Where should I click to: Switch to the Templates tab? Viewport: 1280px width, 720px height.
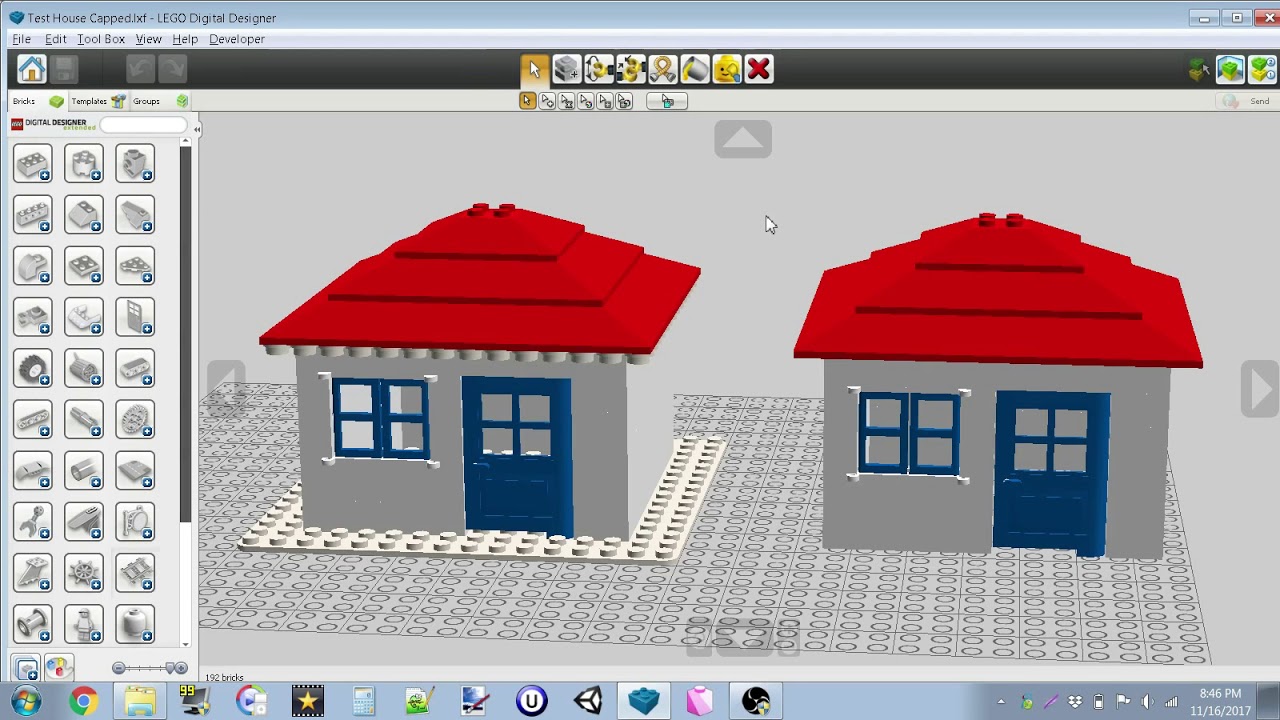pyautogui.click(x=89, y=101)
